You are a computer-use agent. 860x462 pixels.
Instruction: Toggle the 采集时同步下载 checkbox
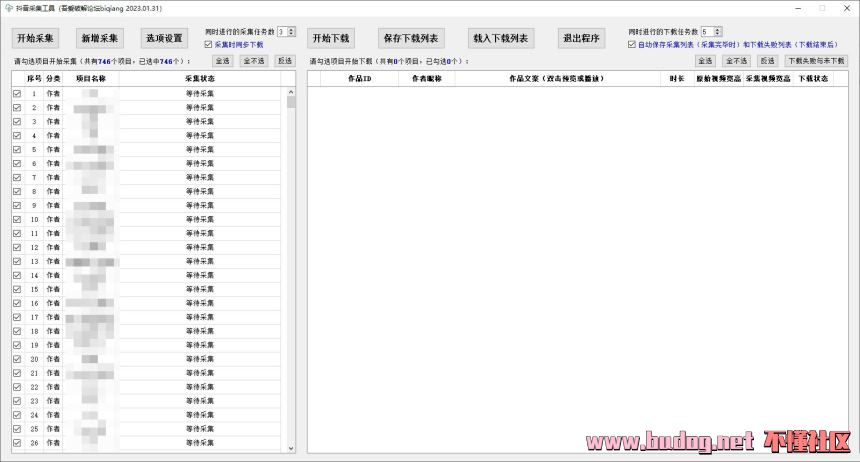pyautogui.click(x=208, y=45)
